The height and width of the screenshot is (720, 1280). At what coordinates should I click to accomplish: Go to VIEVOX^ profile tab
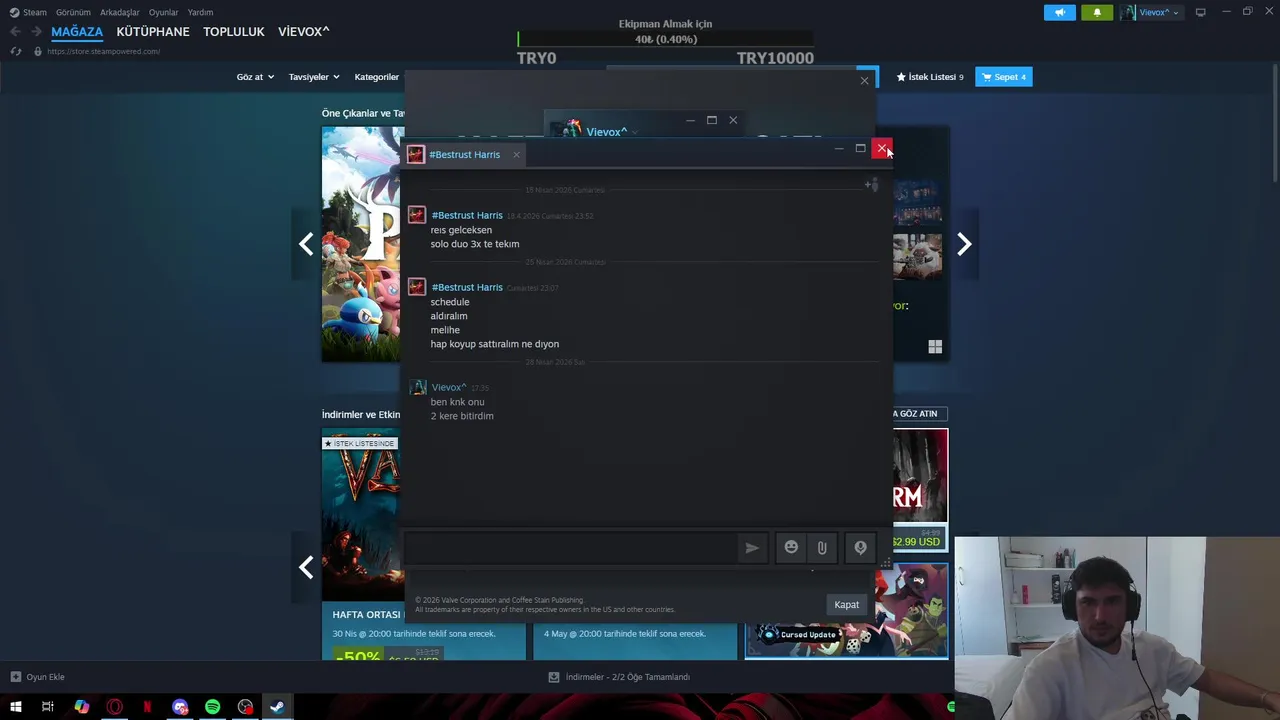pyautogui.click(x=304, y=32)
